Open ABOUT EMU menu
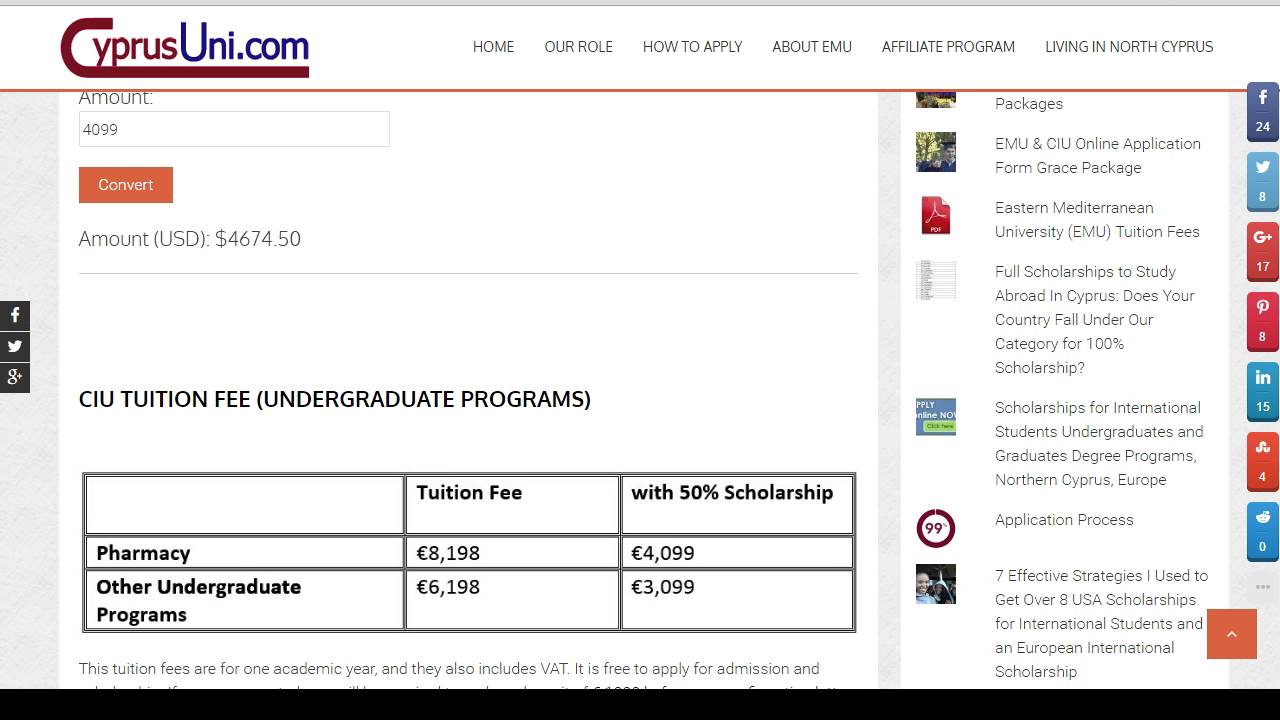 812,46
